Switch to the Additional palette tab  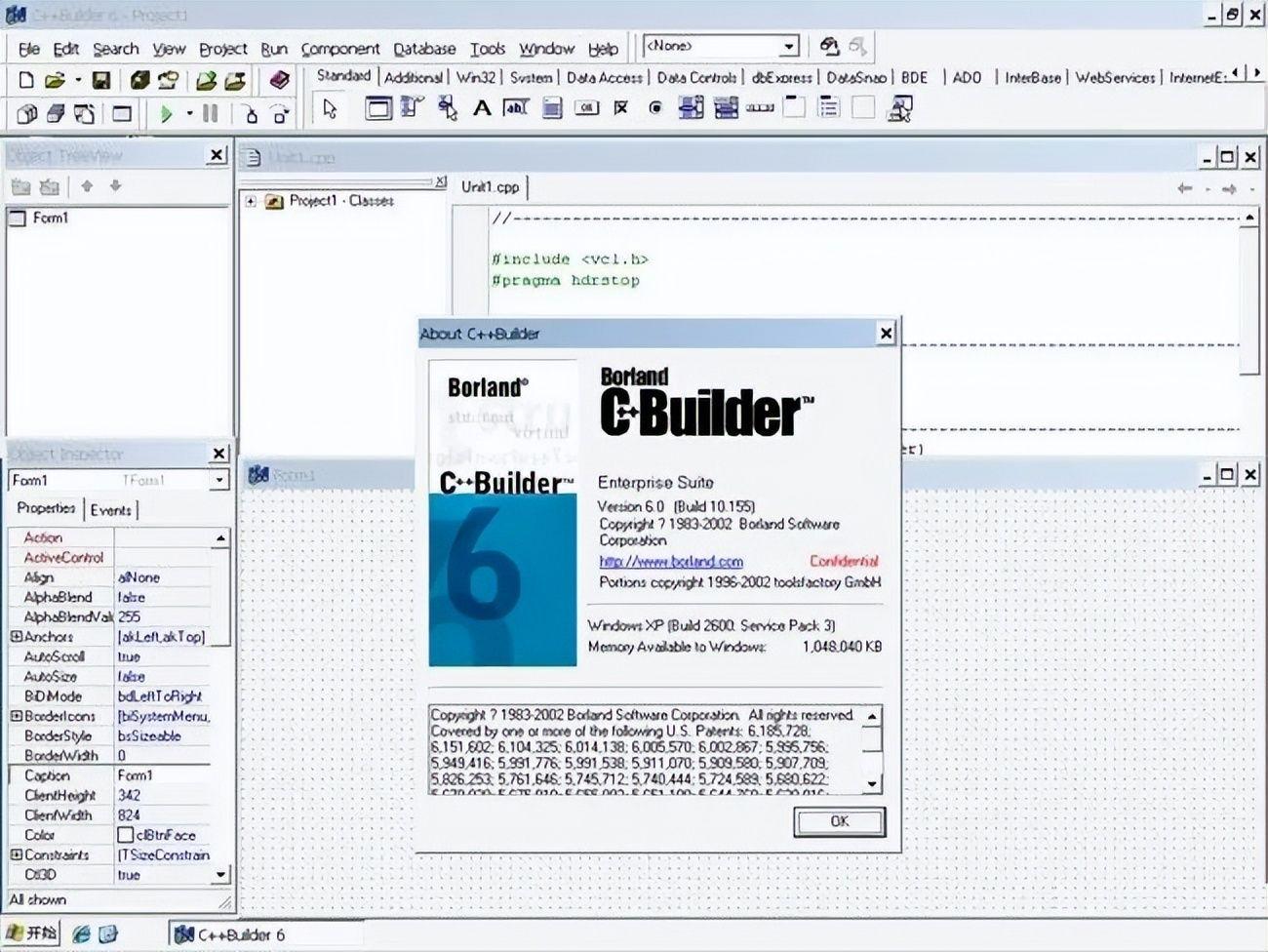(x=414, y=77)
